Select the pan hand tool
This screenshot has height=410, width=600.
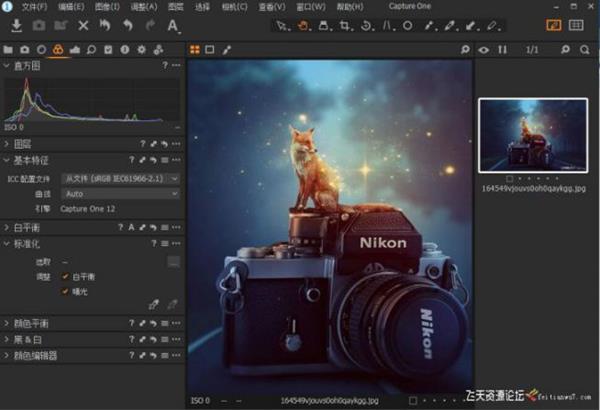click(303, 25)
